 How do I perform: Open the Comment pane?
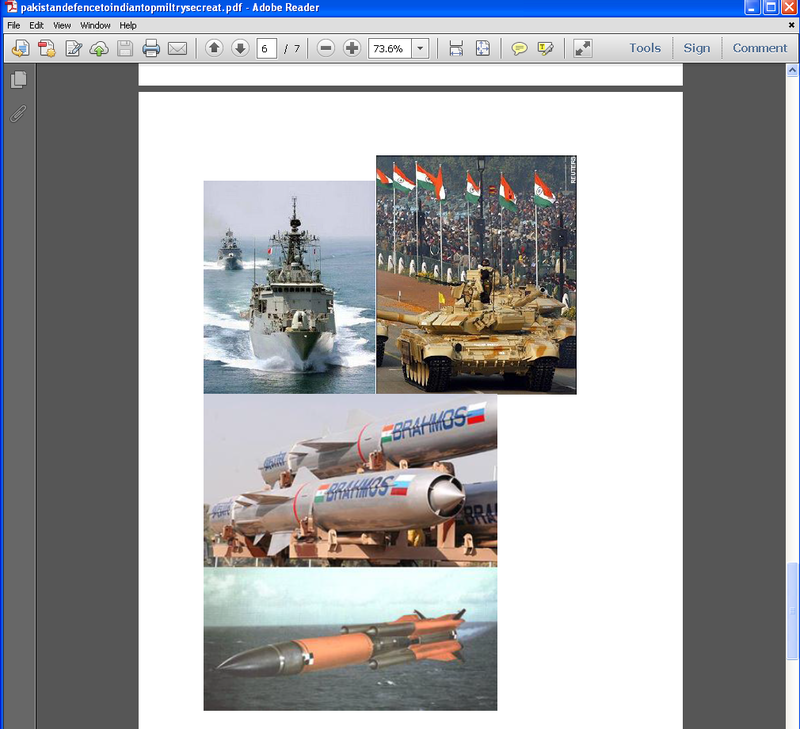click(760, 48)
